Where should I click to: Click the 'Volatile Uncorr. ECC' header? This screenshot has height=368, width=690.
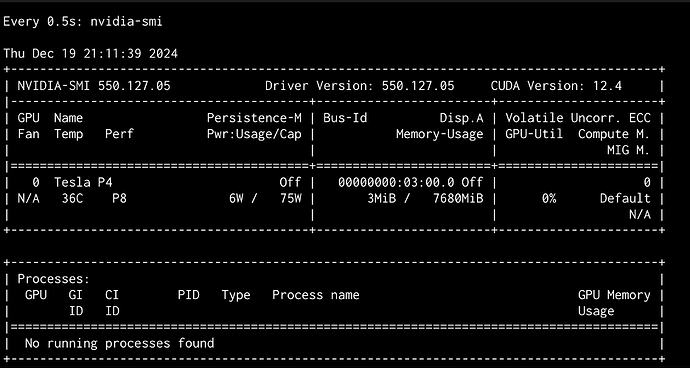578,118
